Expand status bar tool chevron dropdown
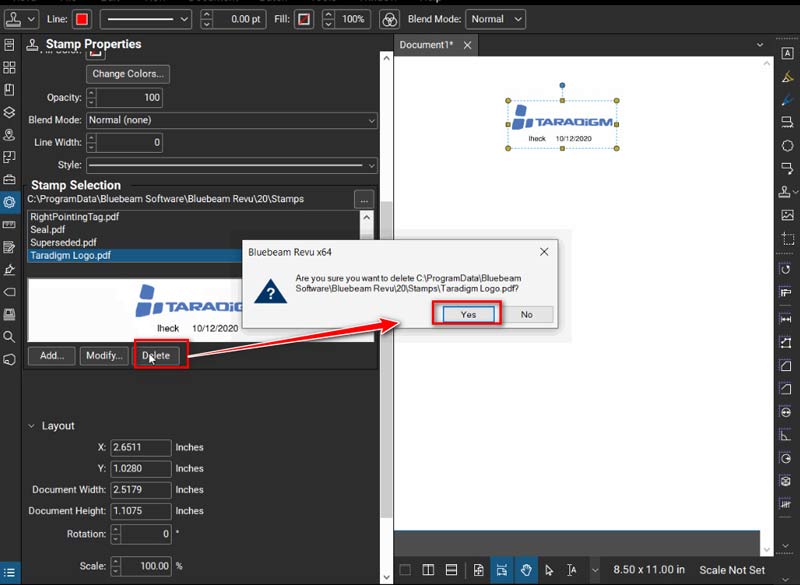The height and width of the screenshot is (585, 800). point(594,570)
